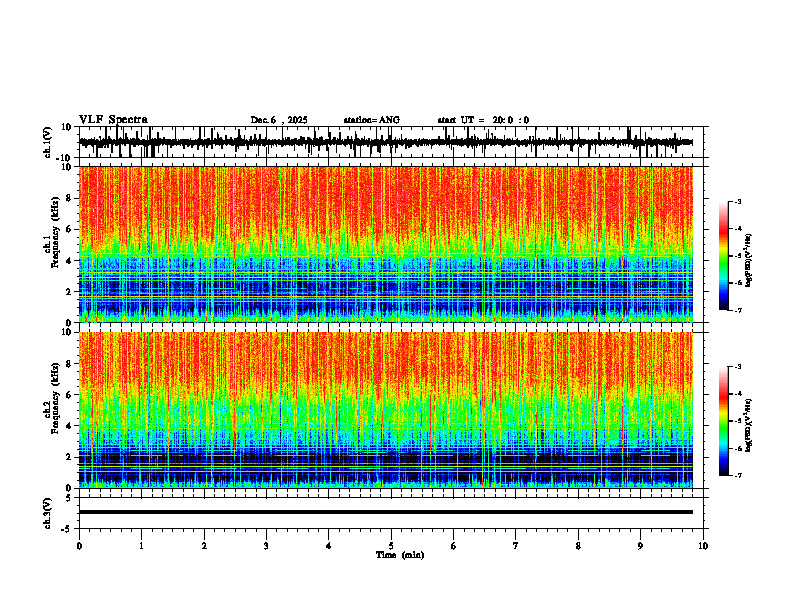Click the "-7" label on ch.1 color scale

pyautogui.click(x=738, y=310)
